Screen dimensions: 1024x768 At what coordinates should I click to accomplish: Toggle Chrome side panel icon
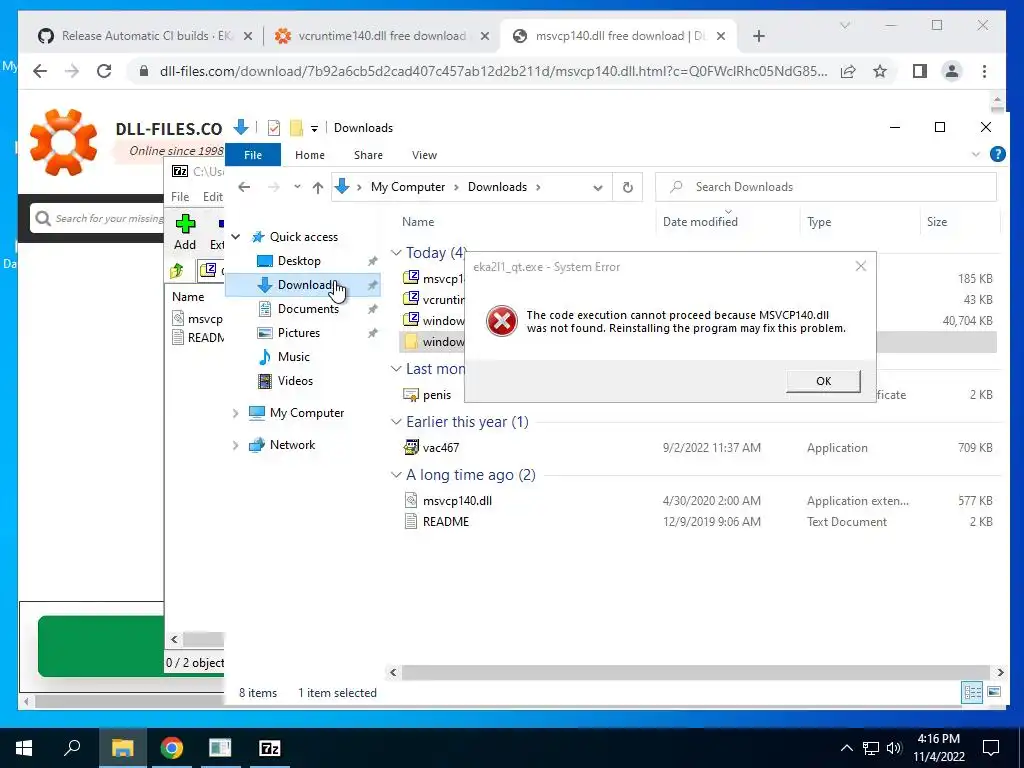click(x=920, y=71)
